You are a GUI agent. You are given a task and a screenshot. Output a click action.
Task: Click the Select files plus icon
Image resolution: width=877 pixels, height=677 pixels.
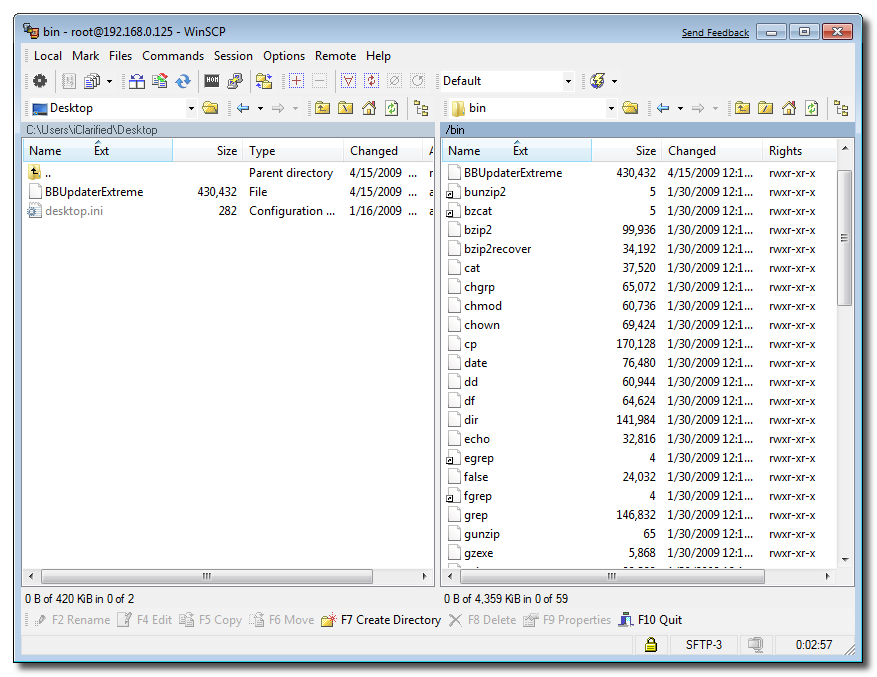coord(296,81)
